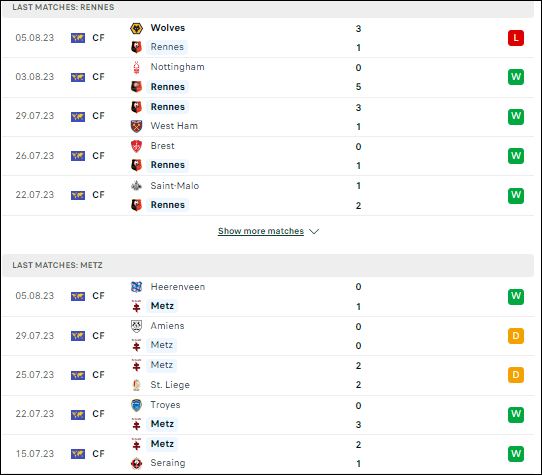Screen dimensions: 542x475
Task: Click world flag icon on 15.07.23 Metz row
Action: click(x=78, y=454)
